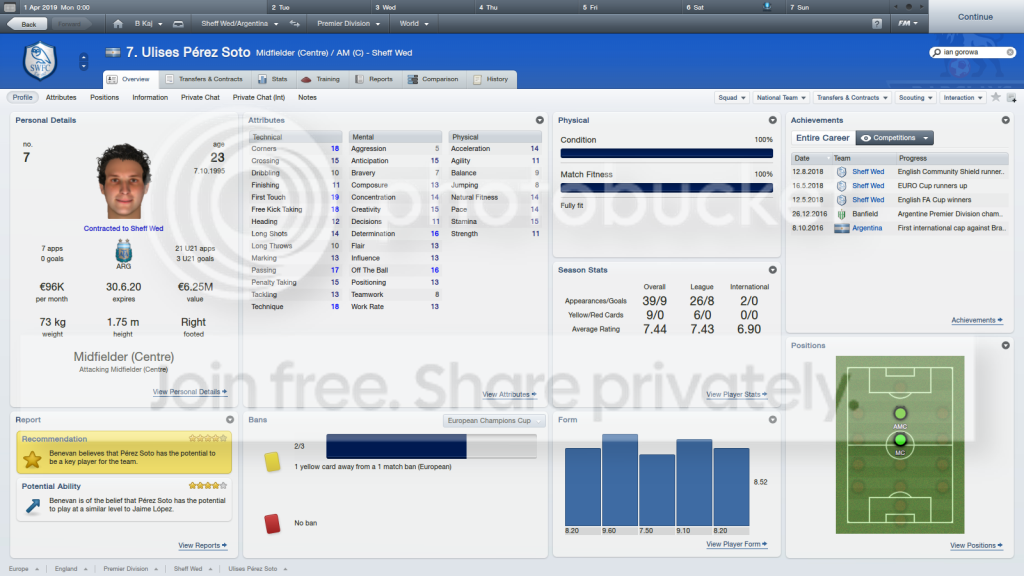
Task: Click the star icon to shortlist the player
Action: click(x=995, y=97)
